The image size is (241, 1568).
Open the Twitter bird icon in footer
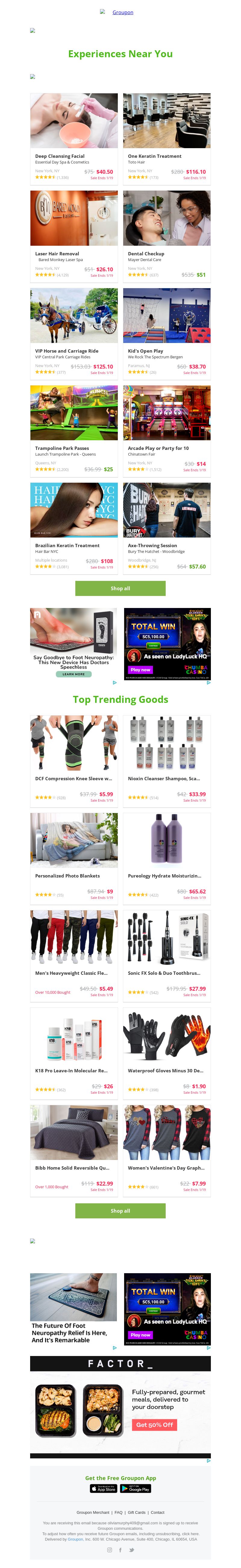131,1550
